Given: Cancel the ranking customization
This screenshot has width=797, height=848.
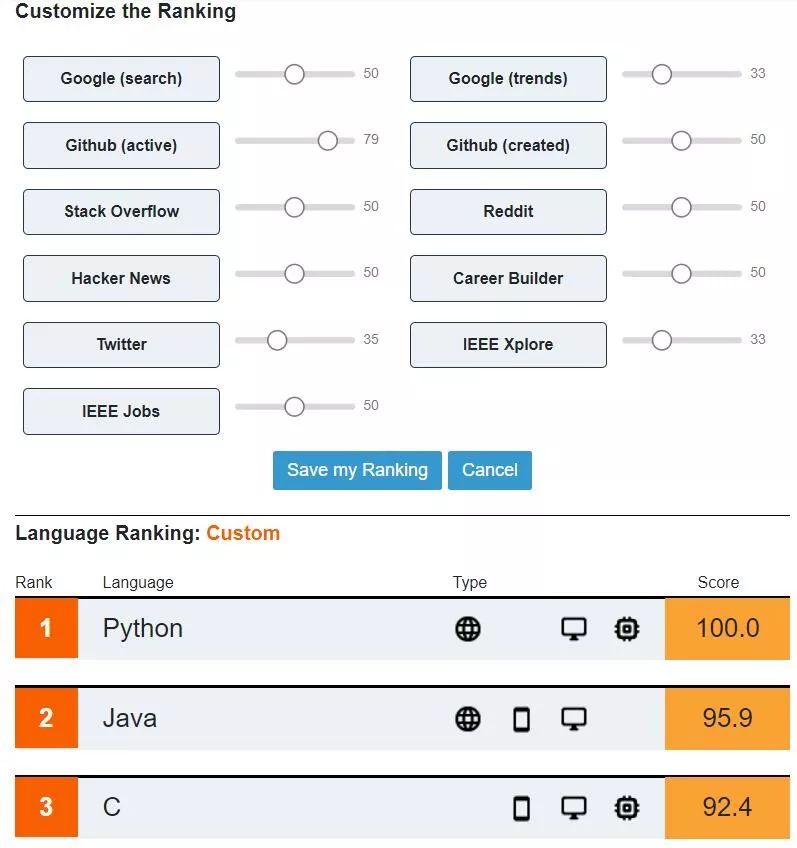Looking at the screenshot, I should (490, 470).
